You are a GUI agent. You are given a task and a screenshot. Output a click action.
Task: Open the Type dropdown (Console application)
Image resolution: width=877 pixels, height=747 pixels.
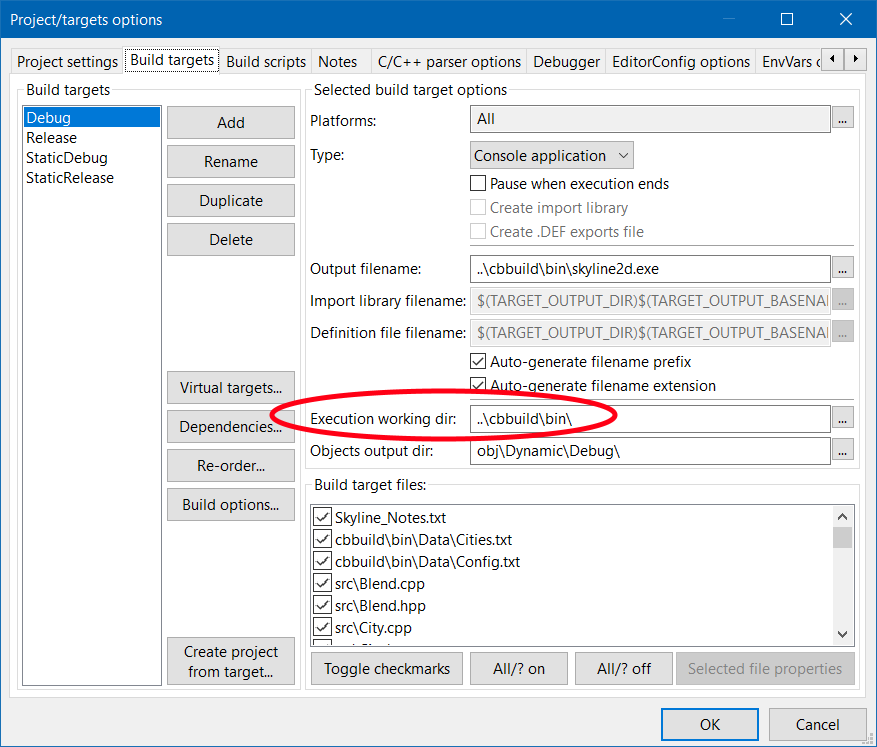[551, 156]
